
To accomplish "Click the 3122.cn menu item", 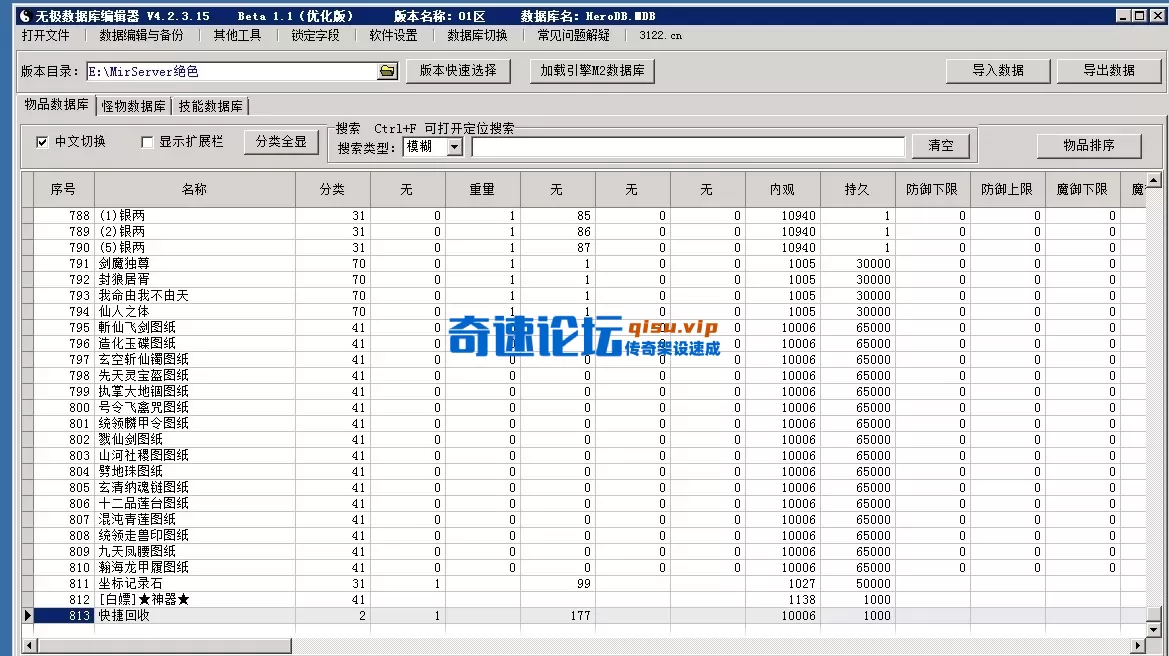I will pyautogui.click(x=661, y=35).
